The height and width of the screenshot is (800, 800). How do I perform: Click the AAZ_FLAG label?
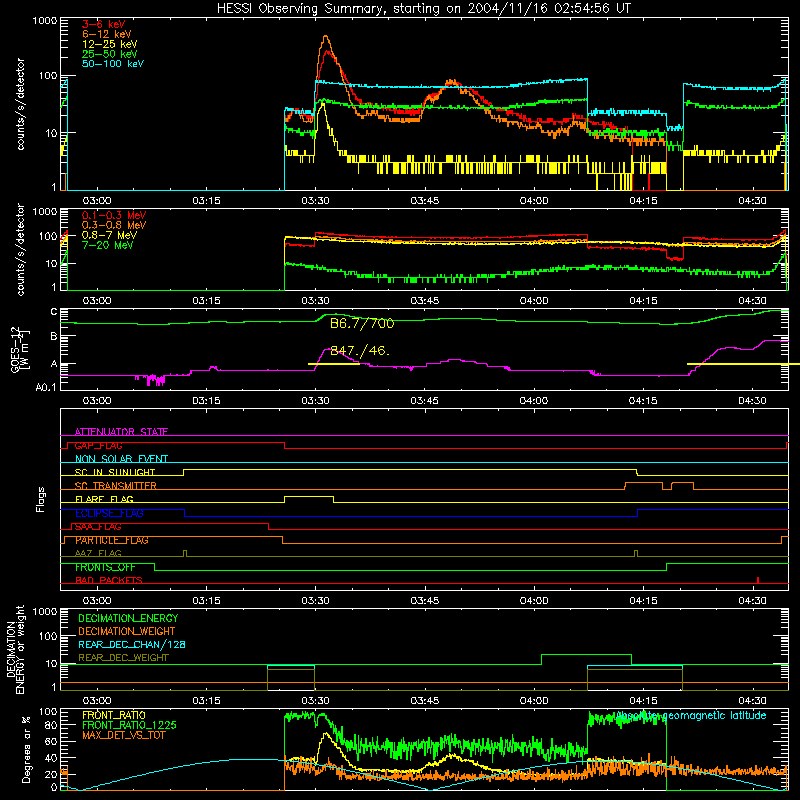(x=98, y=553)
